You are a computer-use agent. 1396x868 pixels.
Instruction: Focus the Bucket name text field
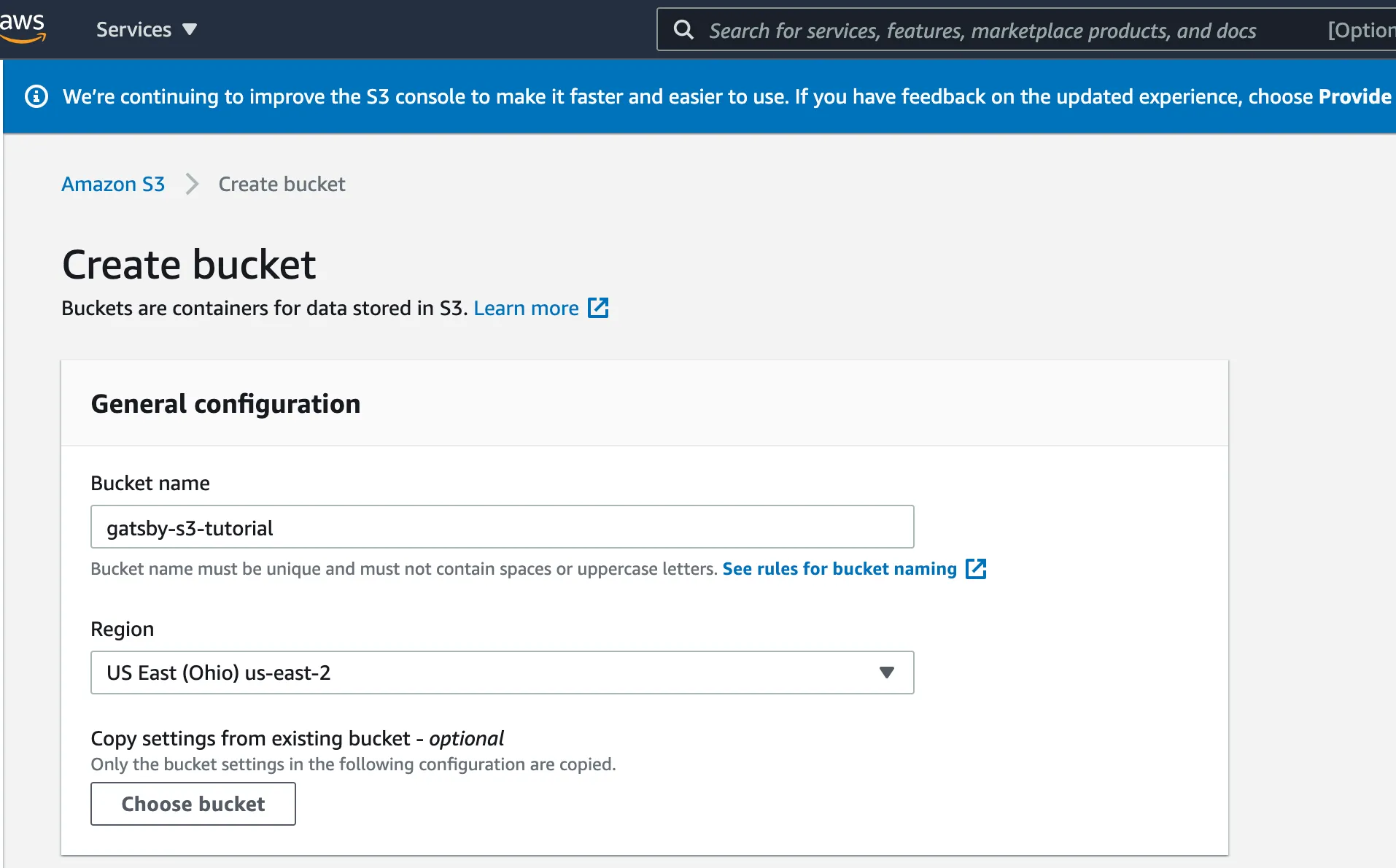502,527
